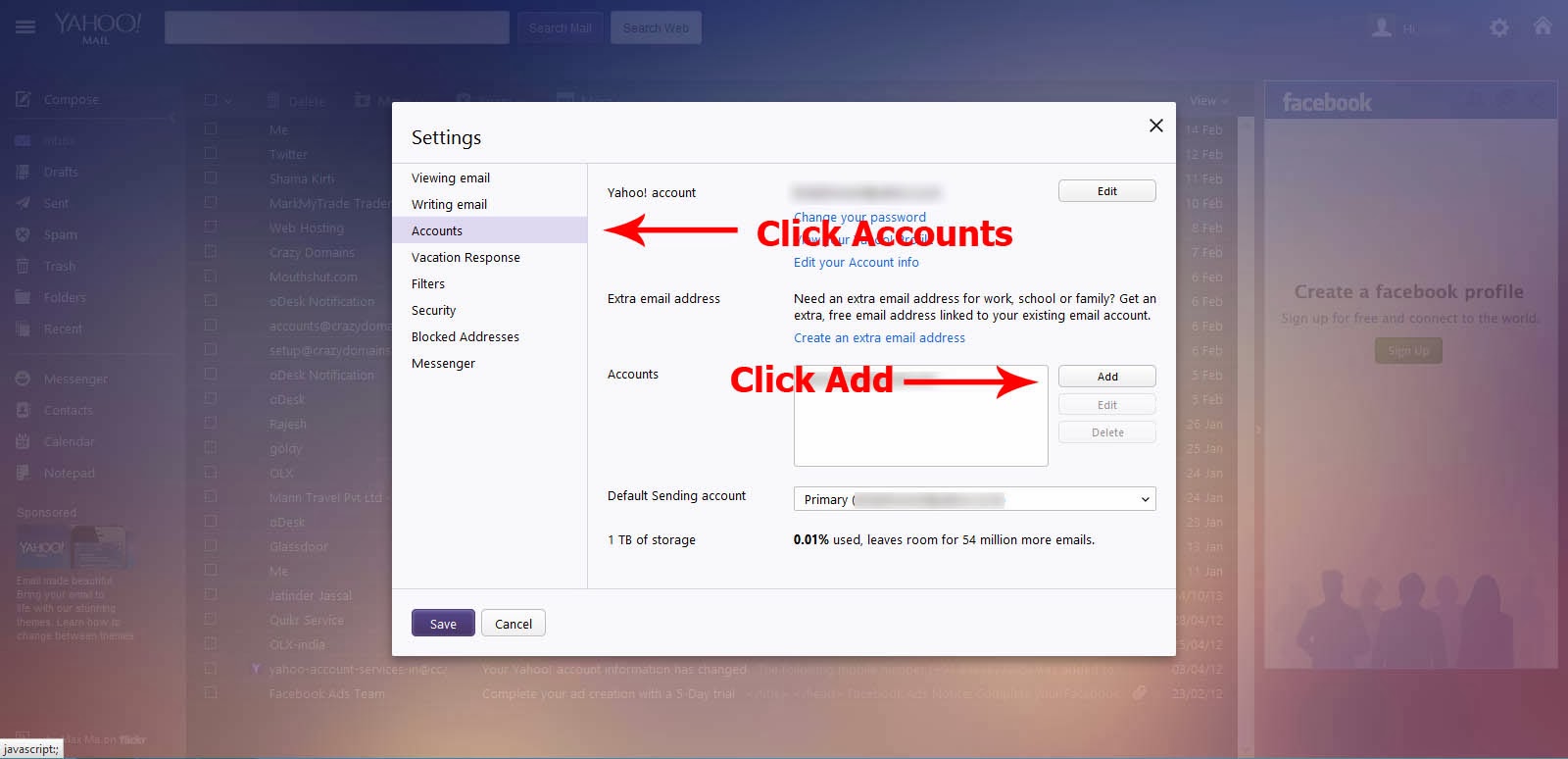Image resolution: width=1568 pixels, height=759 pixels.
Task: Click the Sign Up button in Facebook panel
Action: [1408, 350]
